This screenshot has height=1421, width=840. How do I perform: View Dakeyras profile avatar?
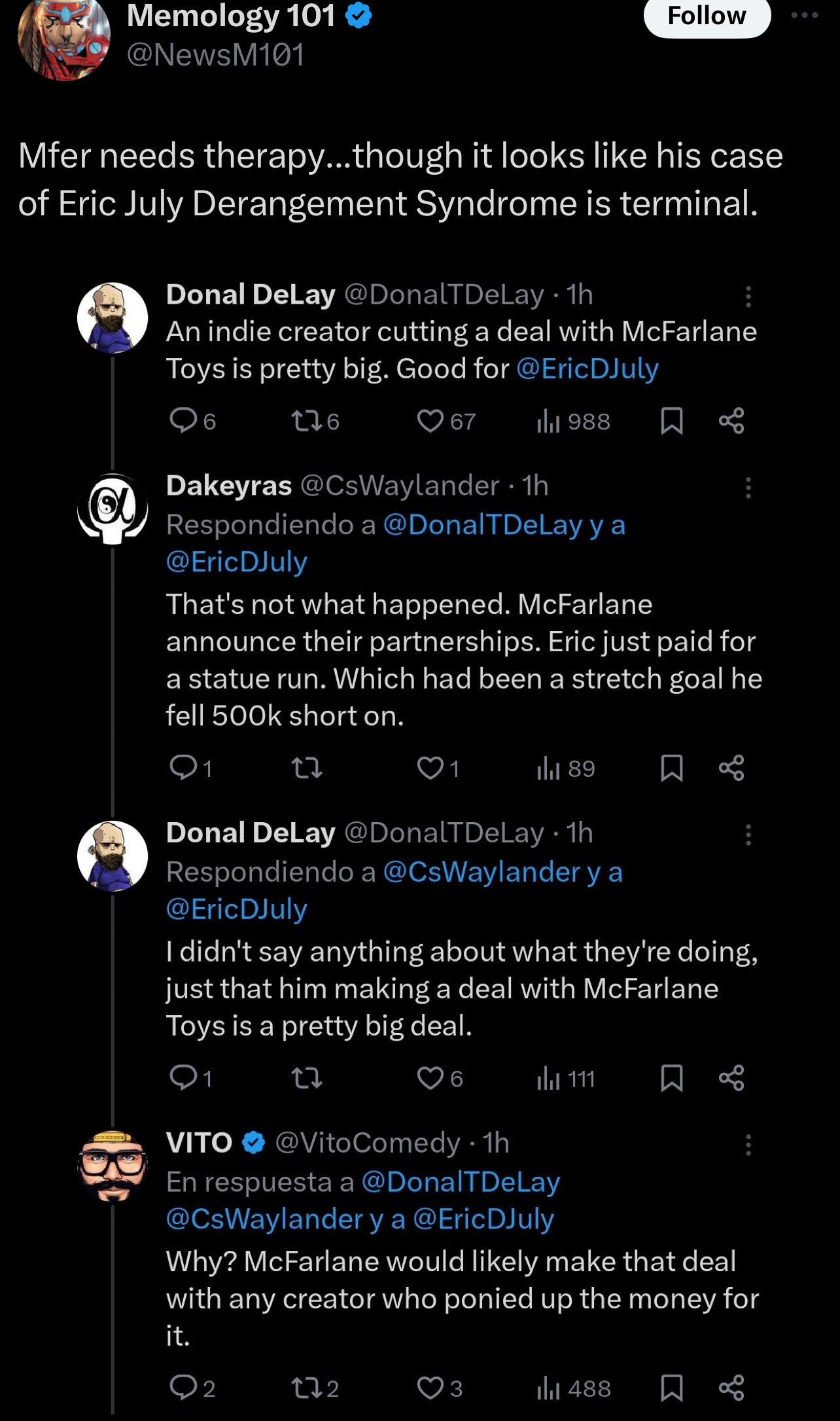click(113, 509)
